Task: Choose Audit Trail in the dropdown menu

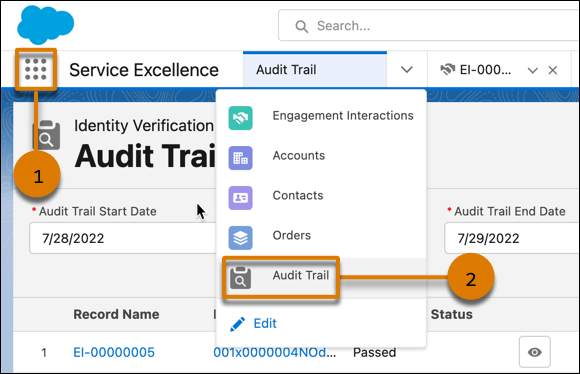Action: 321,277
